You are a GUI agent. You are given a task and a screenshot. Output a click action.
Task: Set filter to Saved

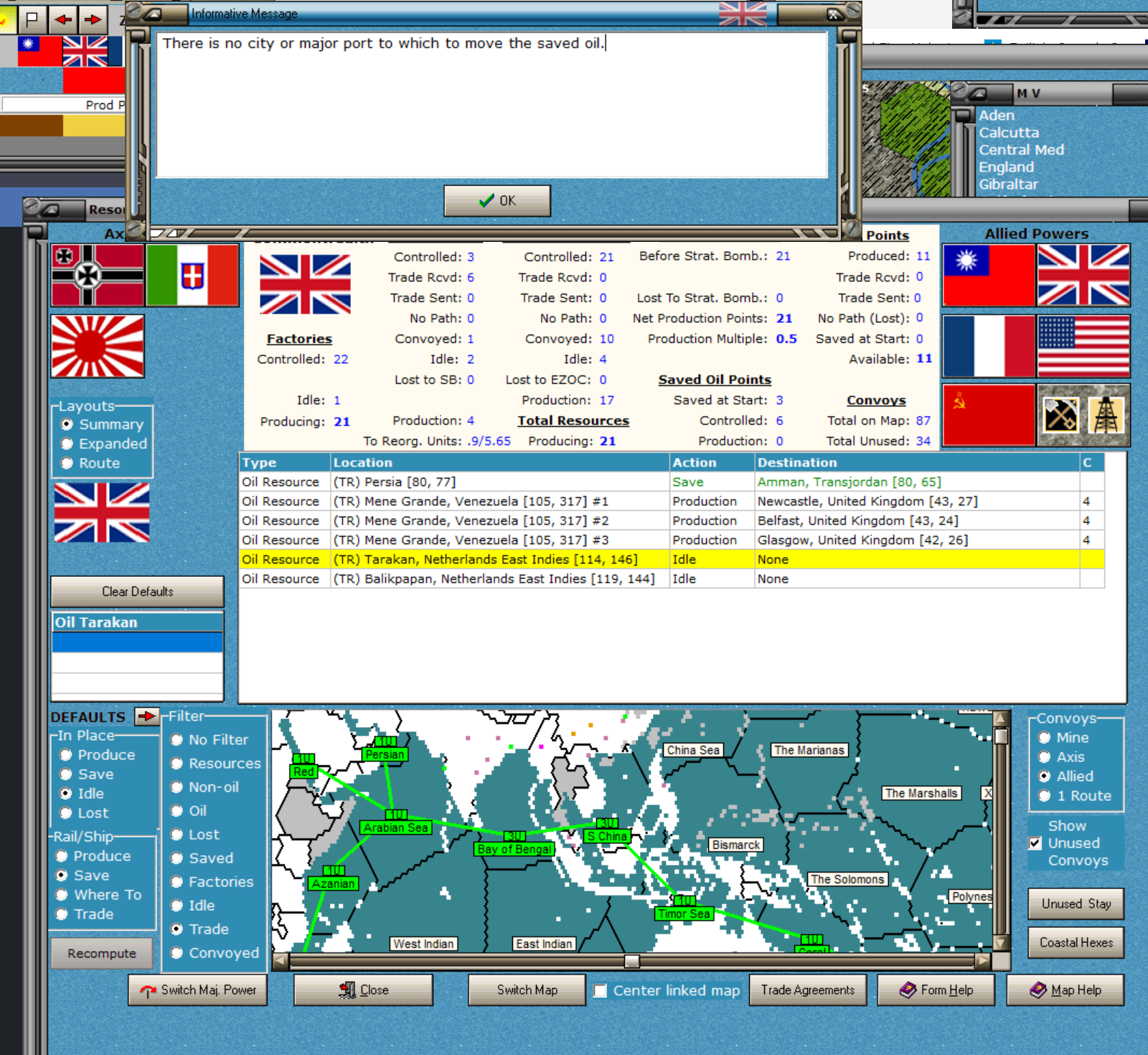tap(202, 858)
